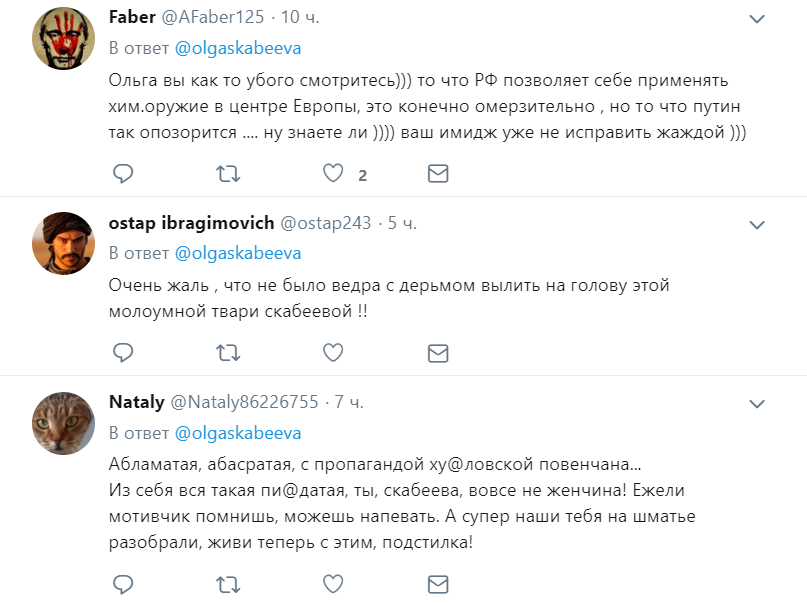This screenshot has width=807, height=603.
Task: Like ostap ibragimovich's tweet
Action: click(333, 352)
